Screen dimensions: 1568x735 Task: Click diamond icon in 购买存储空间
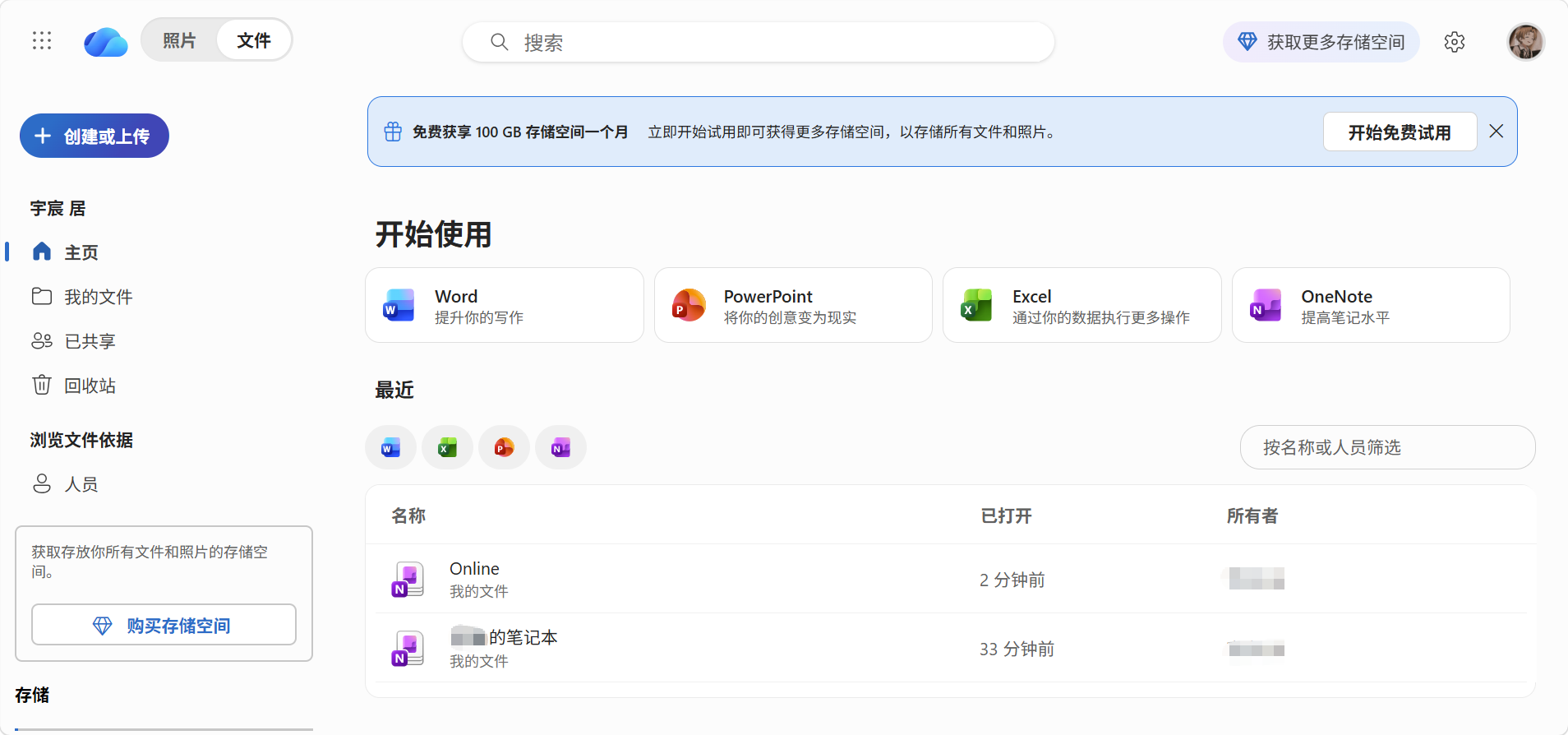[x=102, y=626]
